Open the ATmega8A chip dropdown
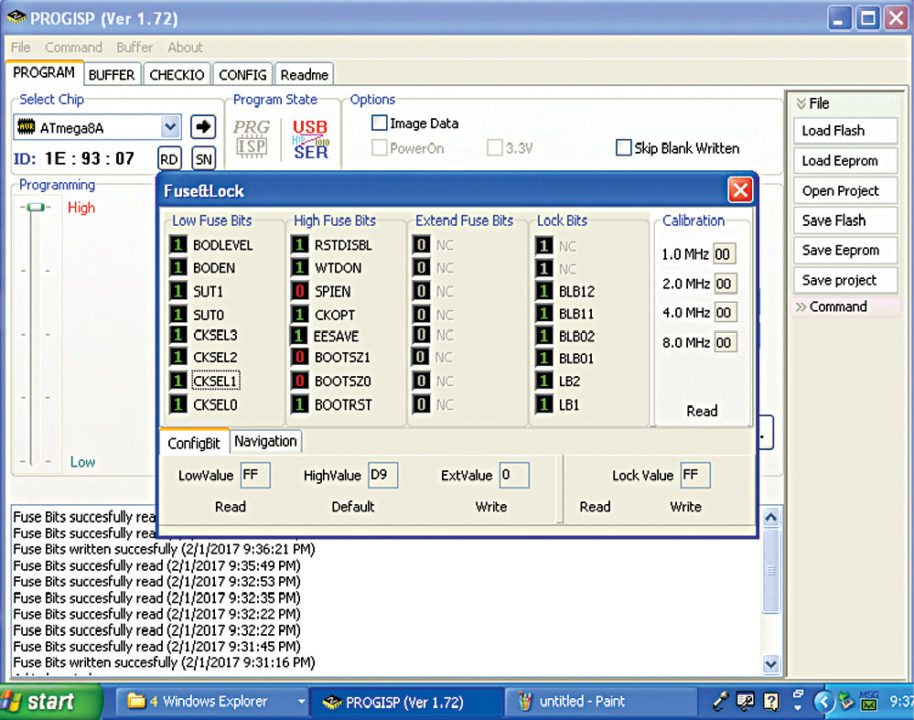Image resolution: width=914 pixels, height=720 pixels. pyautogui.click(x=169, y=127)
